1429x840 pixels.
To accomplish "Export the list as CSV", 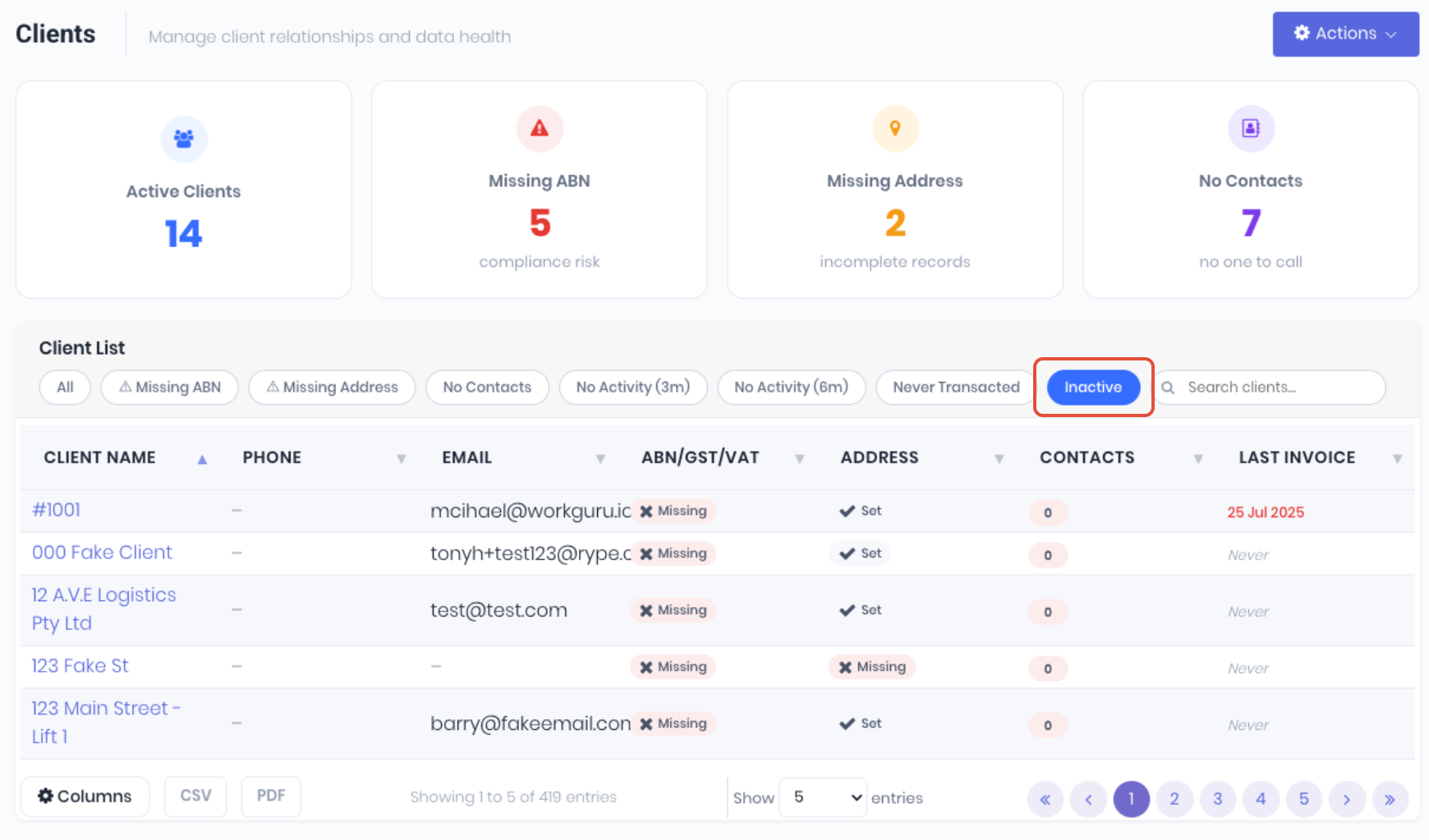I will (195, 796).
